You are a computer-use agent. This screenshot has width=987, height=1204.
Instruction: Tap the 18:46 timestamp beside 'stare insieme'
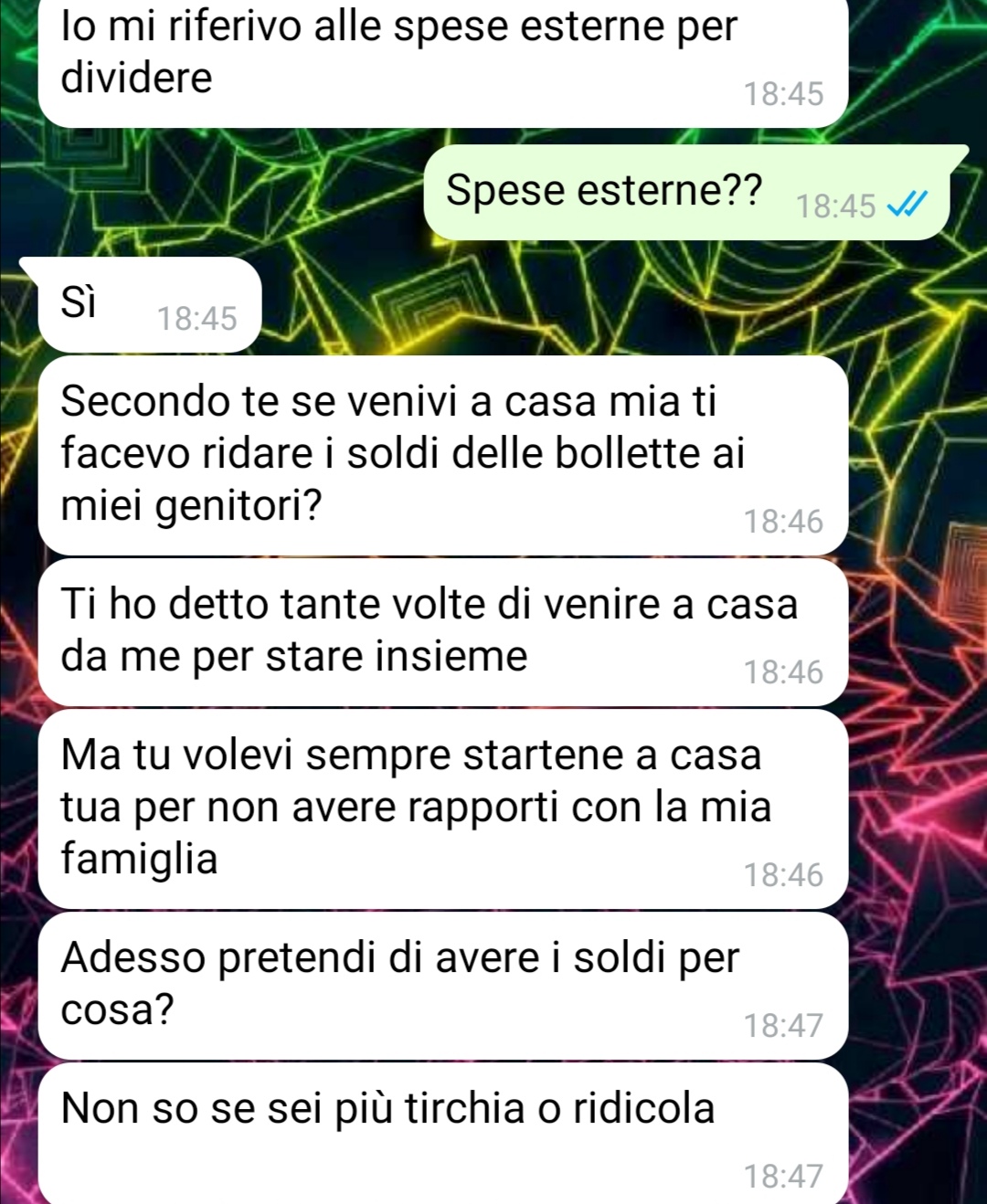coord(783,672)
